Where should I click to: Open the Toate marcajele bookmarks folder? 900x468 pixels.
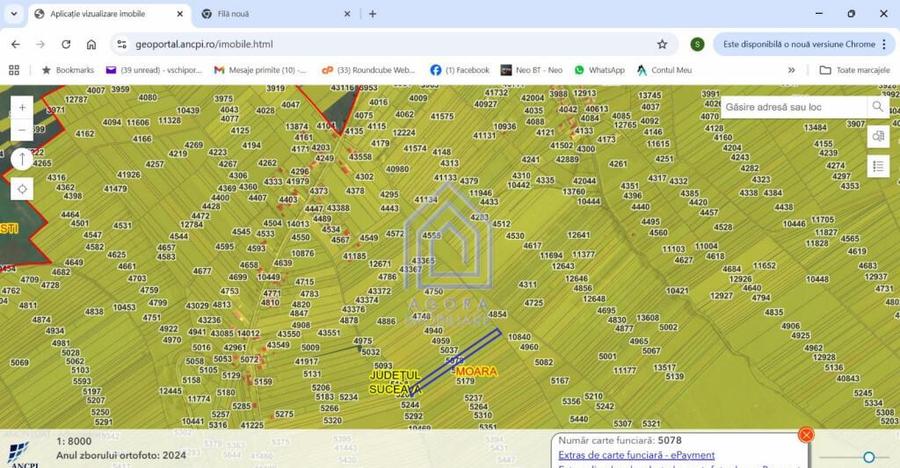click(x=854, y=70)
